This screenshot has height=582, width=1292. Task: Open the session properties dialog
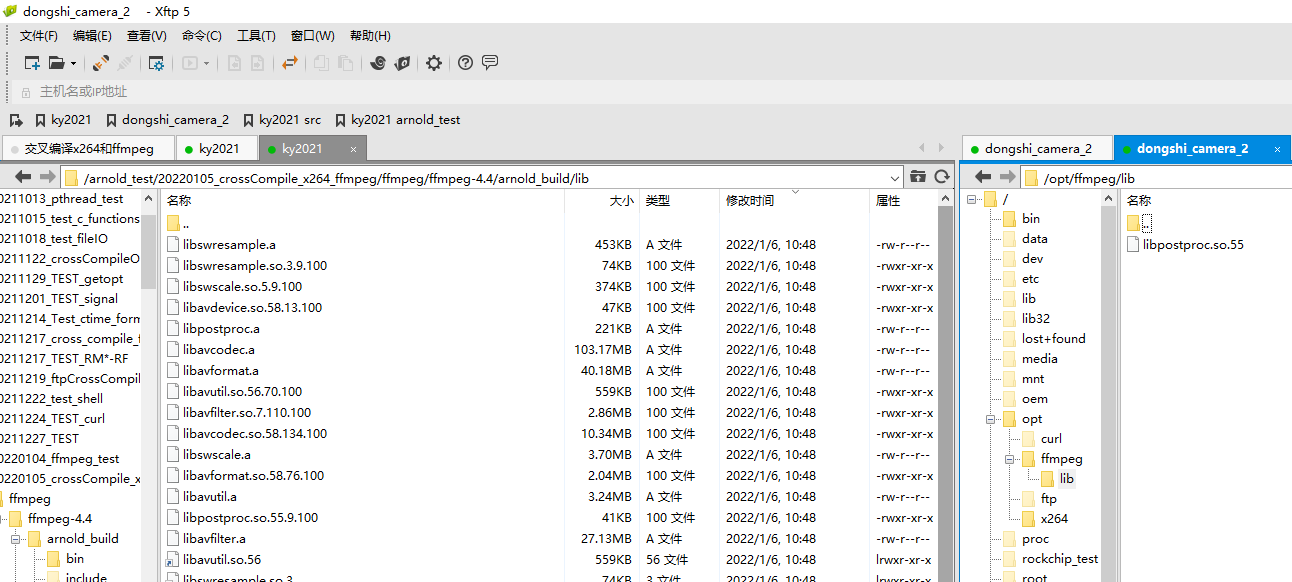point(155,62)
